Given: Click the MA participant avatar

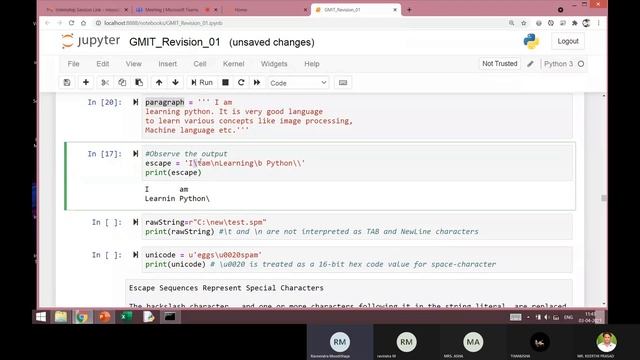Looking at the screenshot, I should coord(473,342).
